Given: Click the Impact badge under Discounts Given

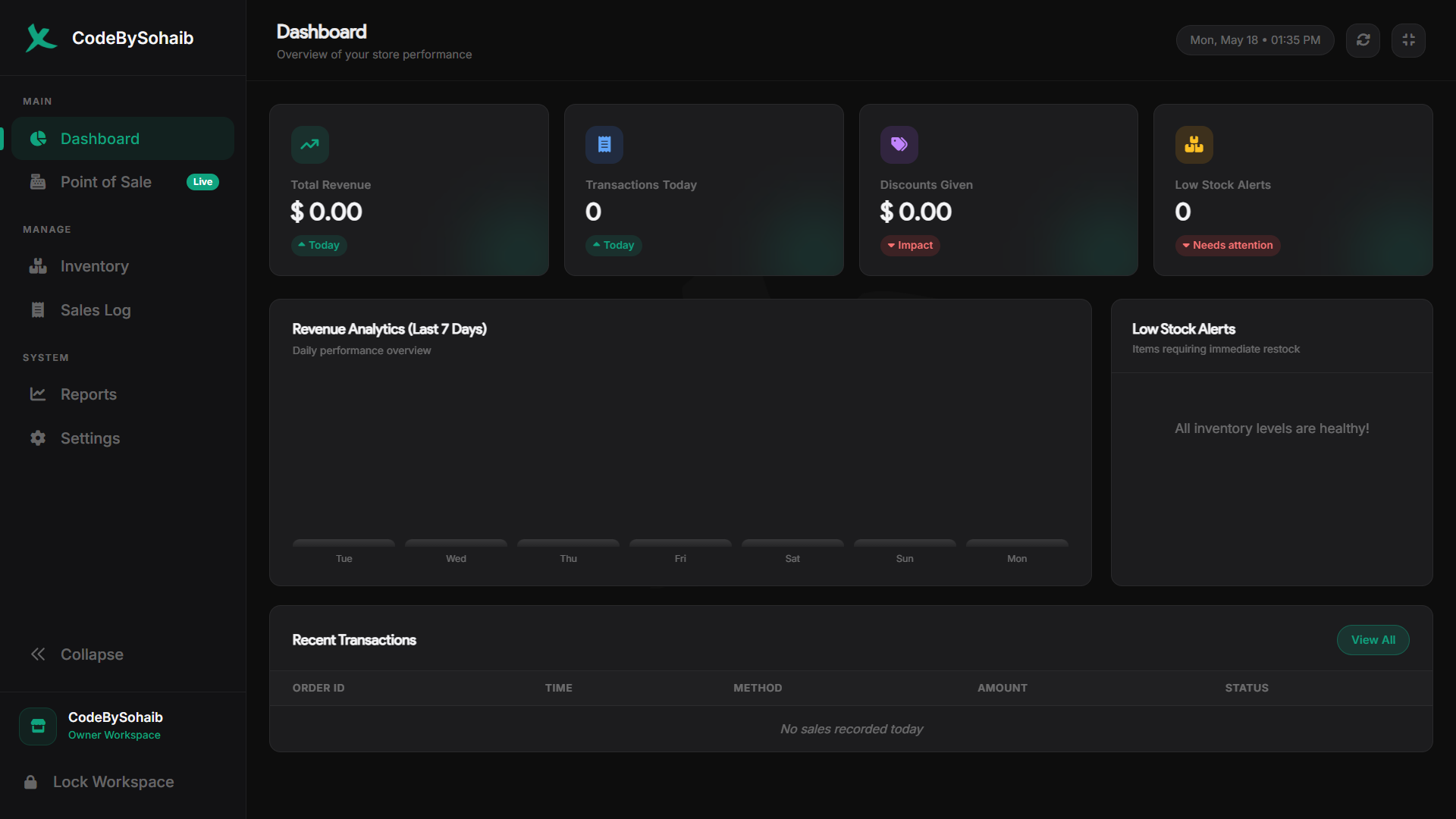Looking at the screenshot, I should (910, 246).
